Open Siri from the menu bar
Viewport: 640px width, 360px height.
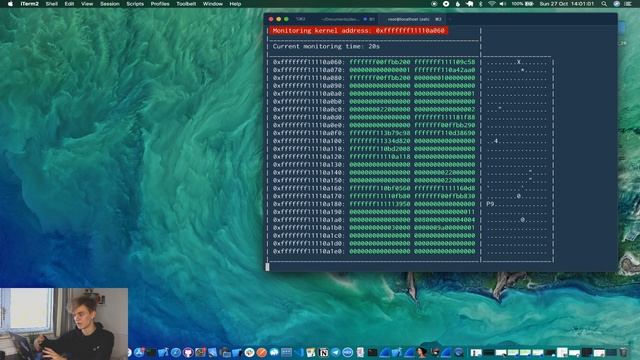(x=616, y=4)
